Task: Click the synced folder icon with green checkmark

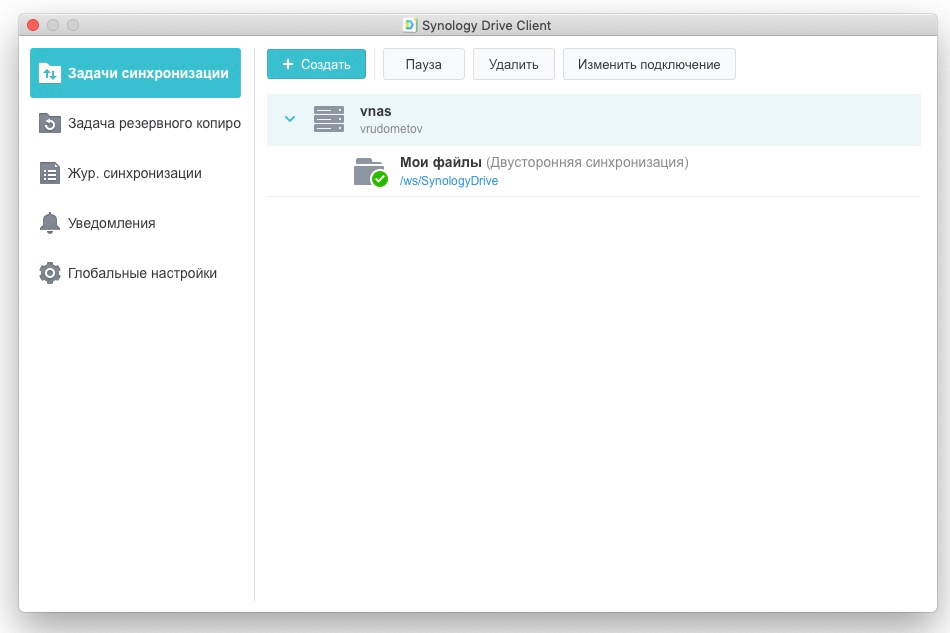Action: (369, 172)
